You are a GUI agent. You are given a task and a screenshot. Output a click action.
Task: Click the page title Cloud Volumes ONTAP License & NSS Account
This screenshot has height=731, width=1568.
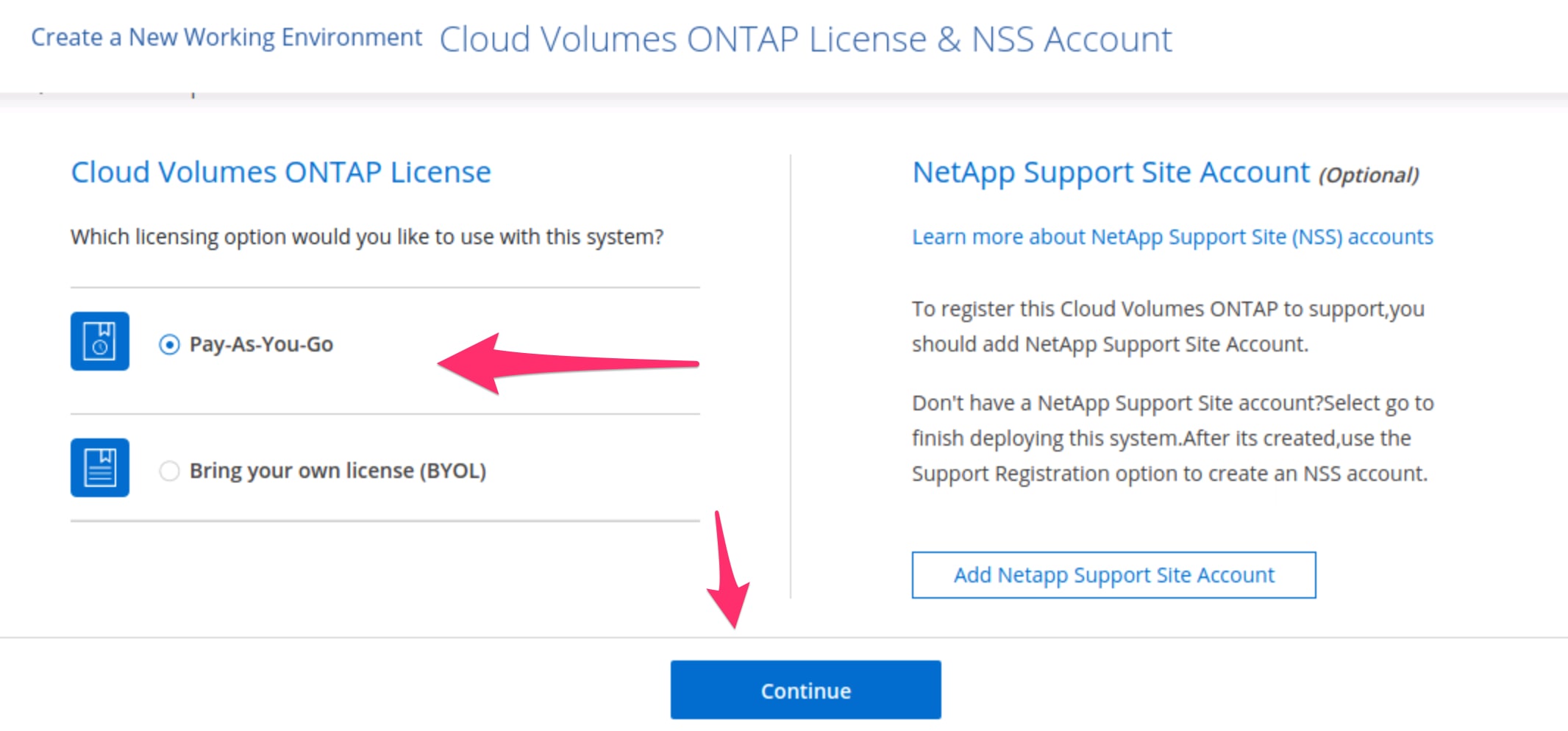pyautogui.click(x=805, y=40)
